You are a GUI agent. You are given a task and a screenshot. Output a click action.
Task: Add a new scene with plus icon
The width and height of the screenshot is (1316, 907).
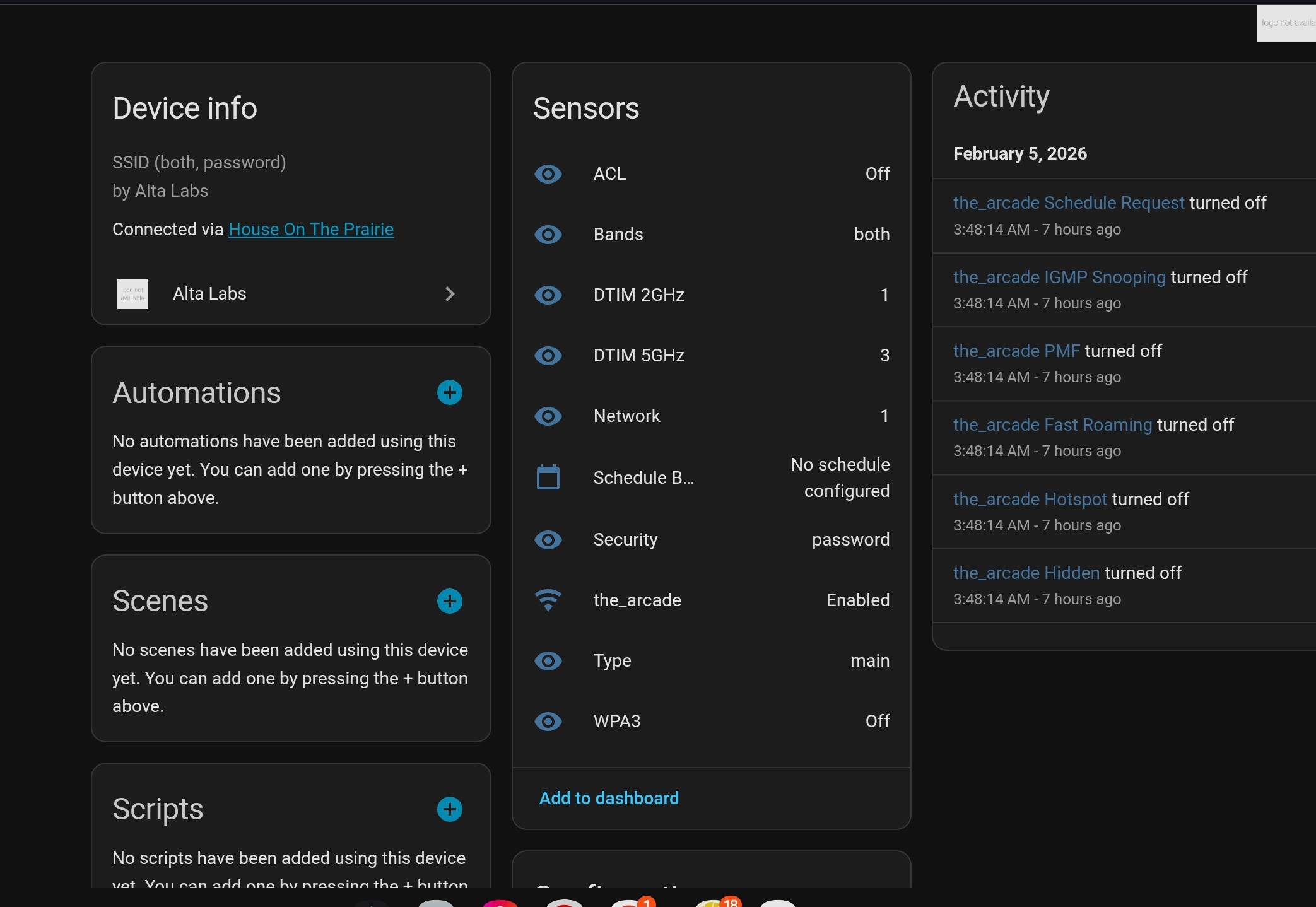pos(449,601)
